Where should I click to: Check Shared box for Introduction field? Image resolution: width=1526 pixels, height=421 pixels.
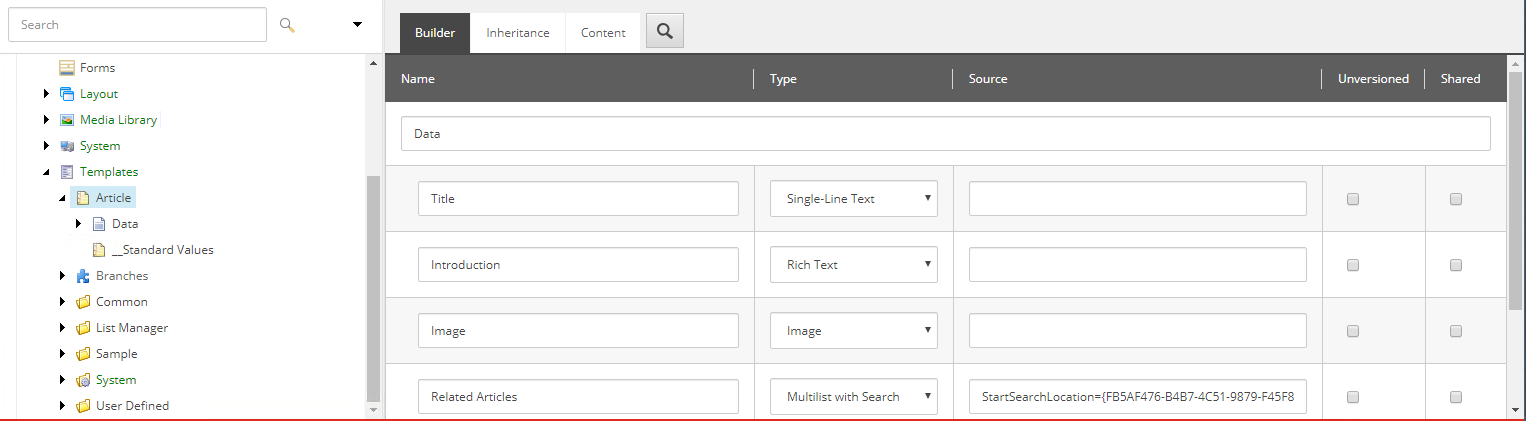click(1456, 265)
